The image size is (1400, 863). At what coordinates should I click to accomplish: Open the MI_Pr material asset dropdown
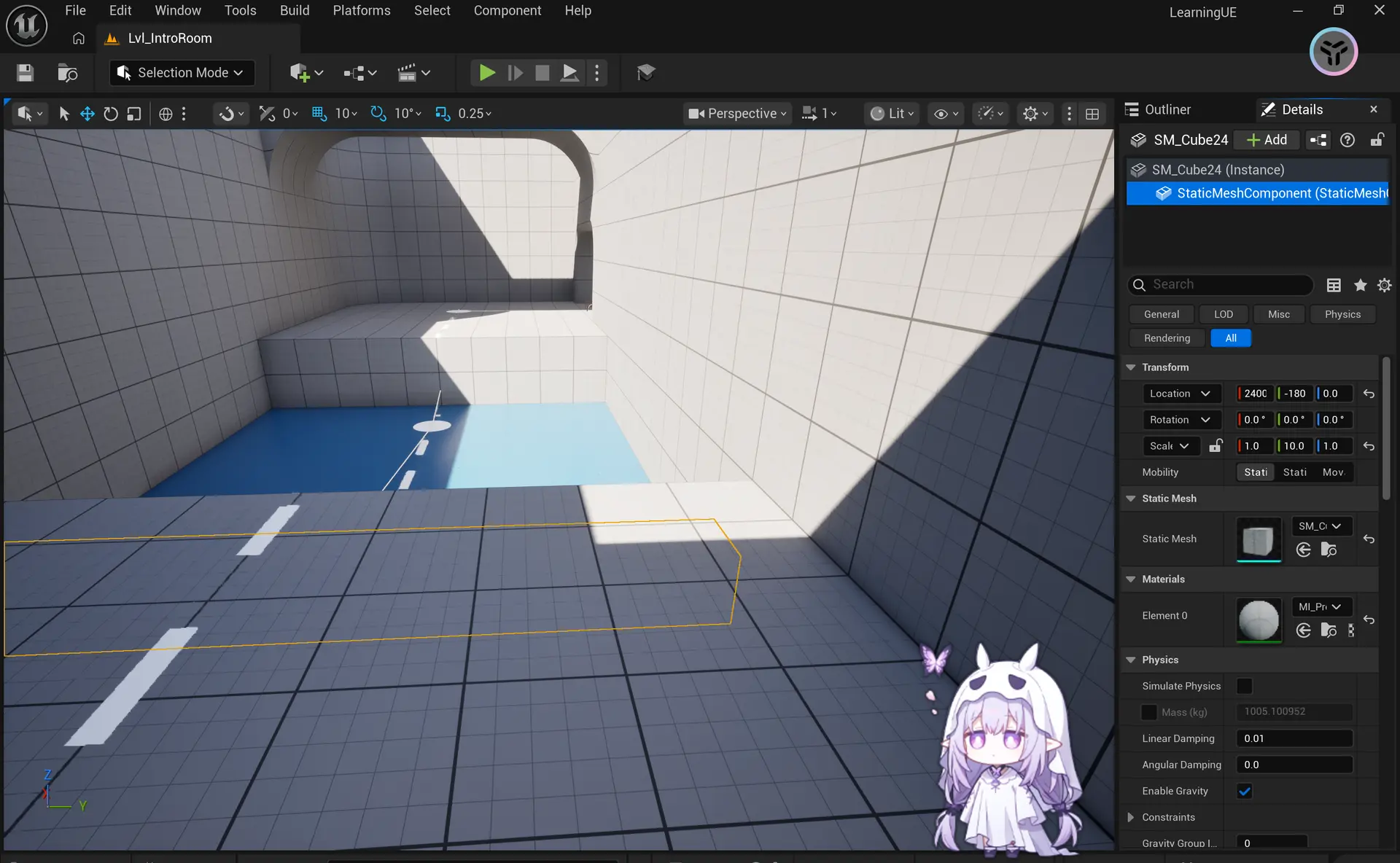1321,607
